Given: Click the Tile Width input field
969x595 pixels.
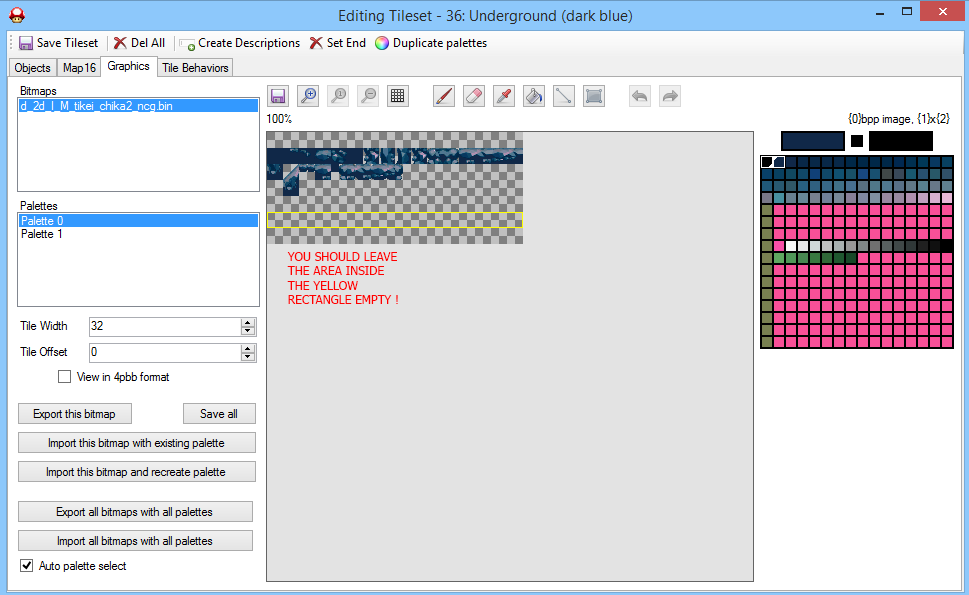Looking at the screenshot, I should [x=165, y=326].
